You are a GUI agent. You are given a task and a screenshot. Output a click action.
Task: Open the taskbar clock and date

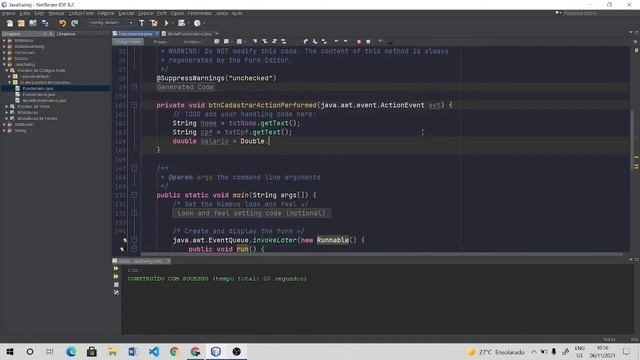click(x=602, y=352)
